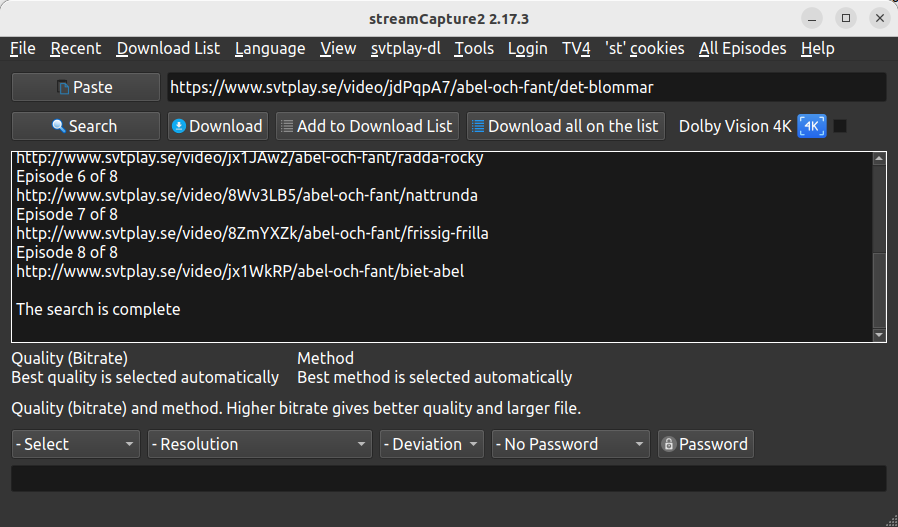
Task: Open the Language menu
Action: point(270,49)
